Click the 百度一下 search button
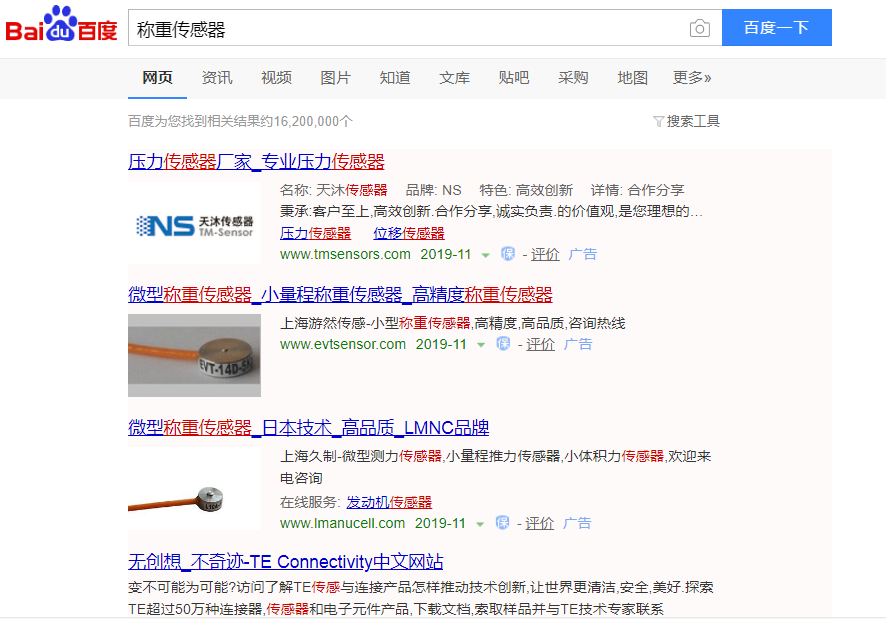 click(776, 28)
